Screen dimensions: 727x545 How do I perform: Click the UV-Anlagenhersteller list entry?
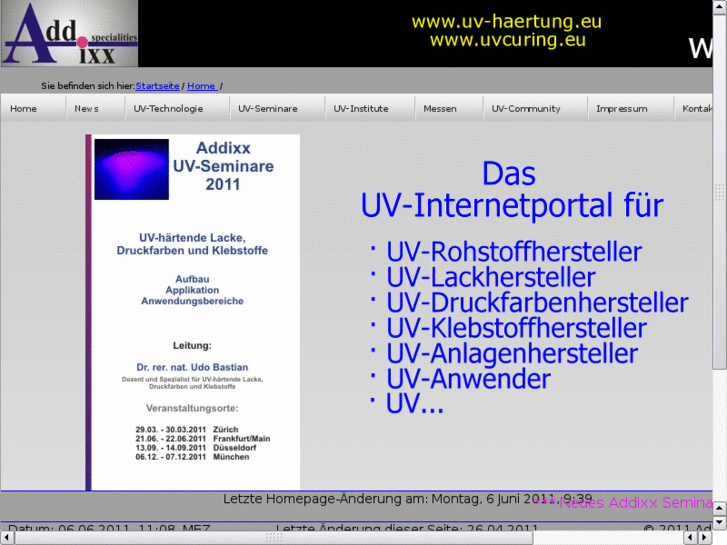tap(512, 353)
